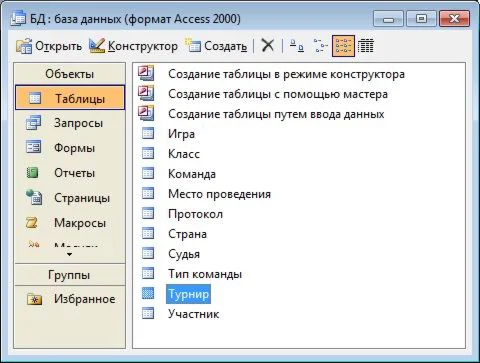Select the Страна table
480x363 pixels.
point(187,234)
